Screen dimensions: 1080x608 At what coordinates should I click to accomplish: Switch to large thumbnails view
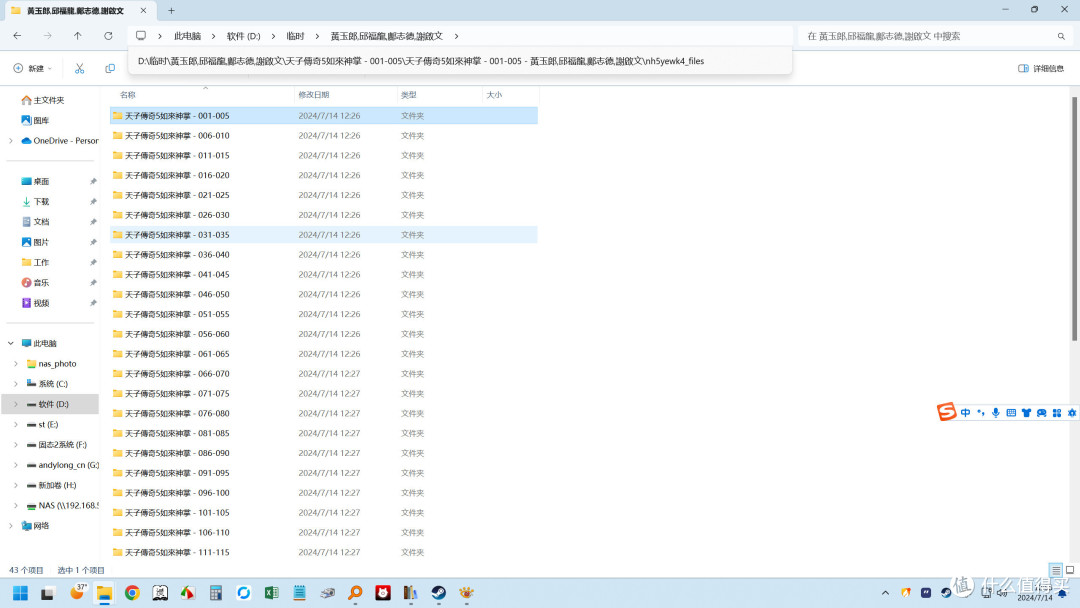click(1070, 570)
